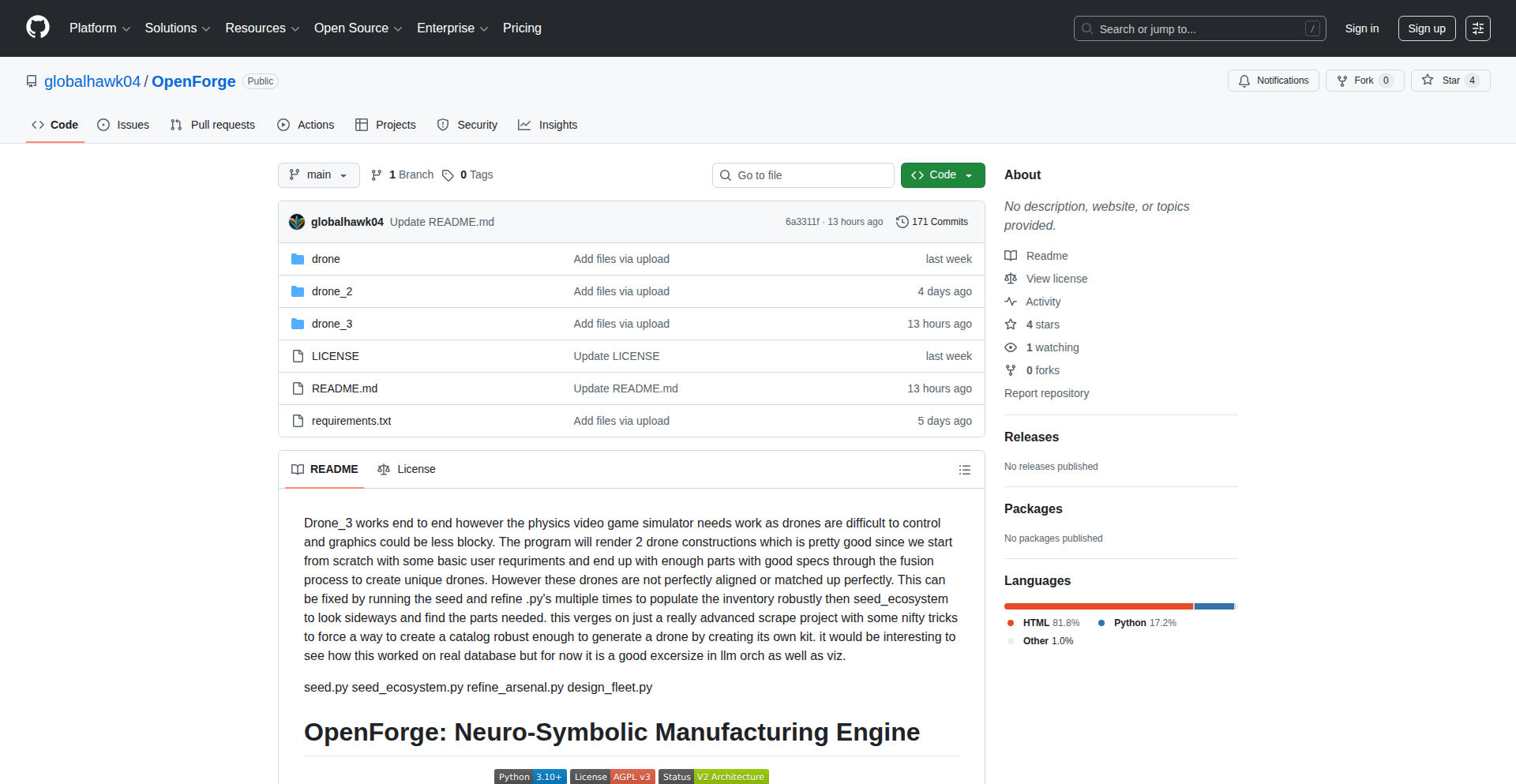The height and width of the screenshot is (784, 1516).
Task: Star the OpenForge repository
Action: [x=1449, y=80]
